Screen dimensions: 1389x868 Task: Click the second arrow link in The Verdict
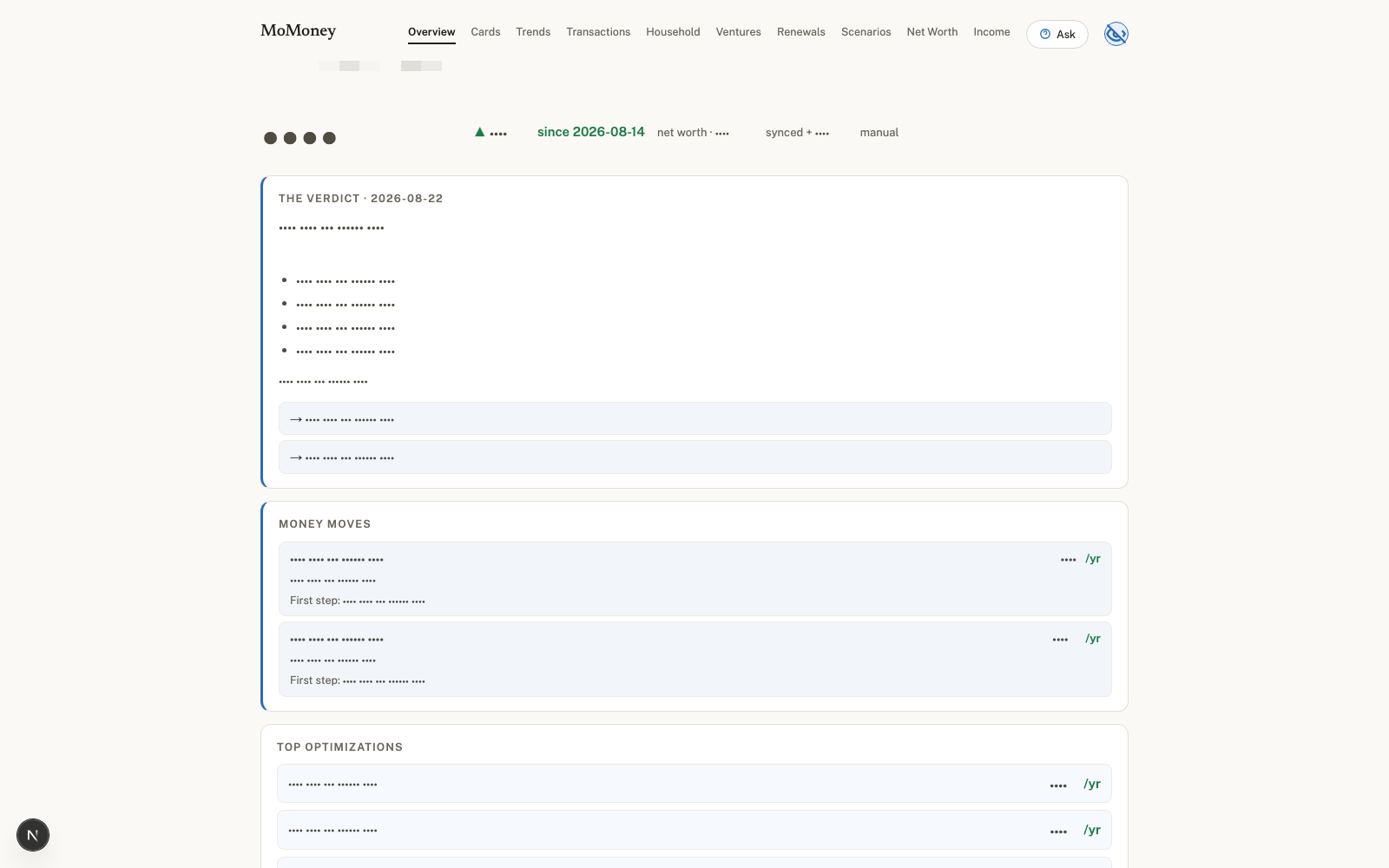coord(694,457)
